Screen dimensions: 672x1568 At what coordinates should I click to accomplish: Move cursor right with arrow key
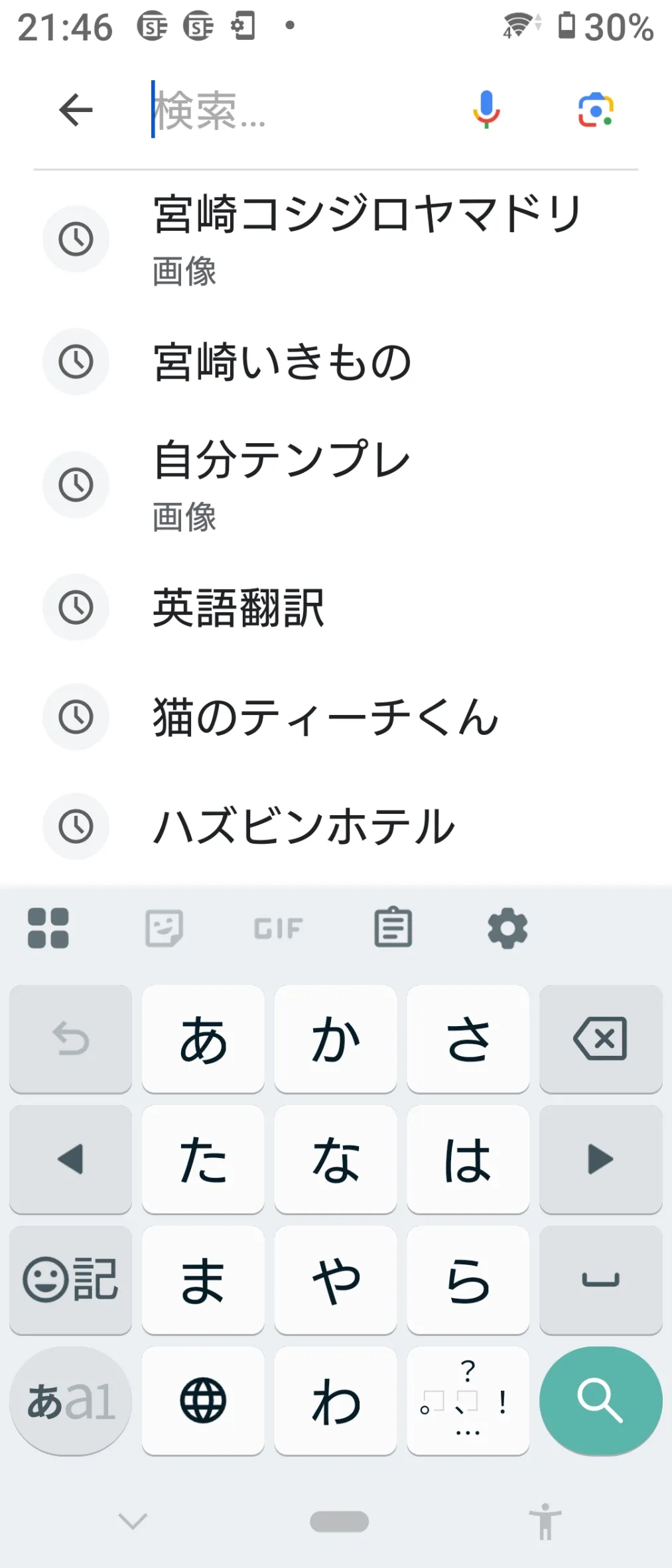[x=600, y=1159]
